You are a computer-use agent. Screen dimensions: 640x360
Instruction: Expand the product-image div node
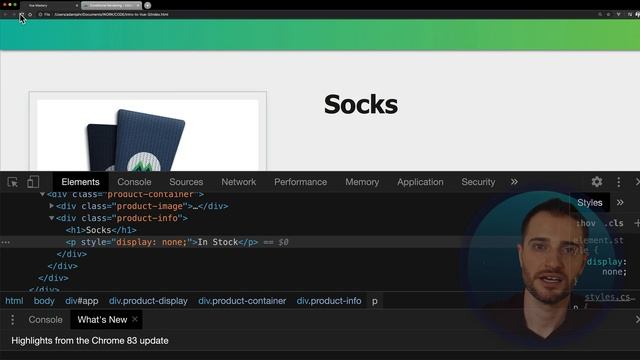51,206
